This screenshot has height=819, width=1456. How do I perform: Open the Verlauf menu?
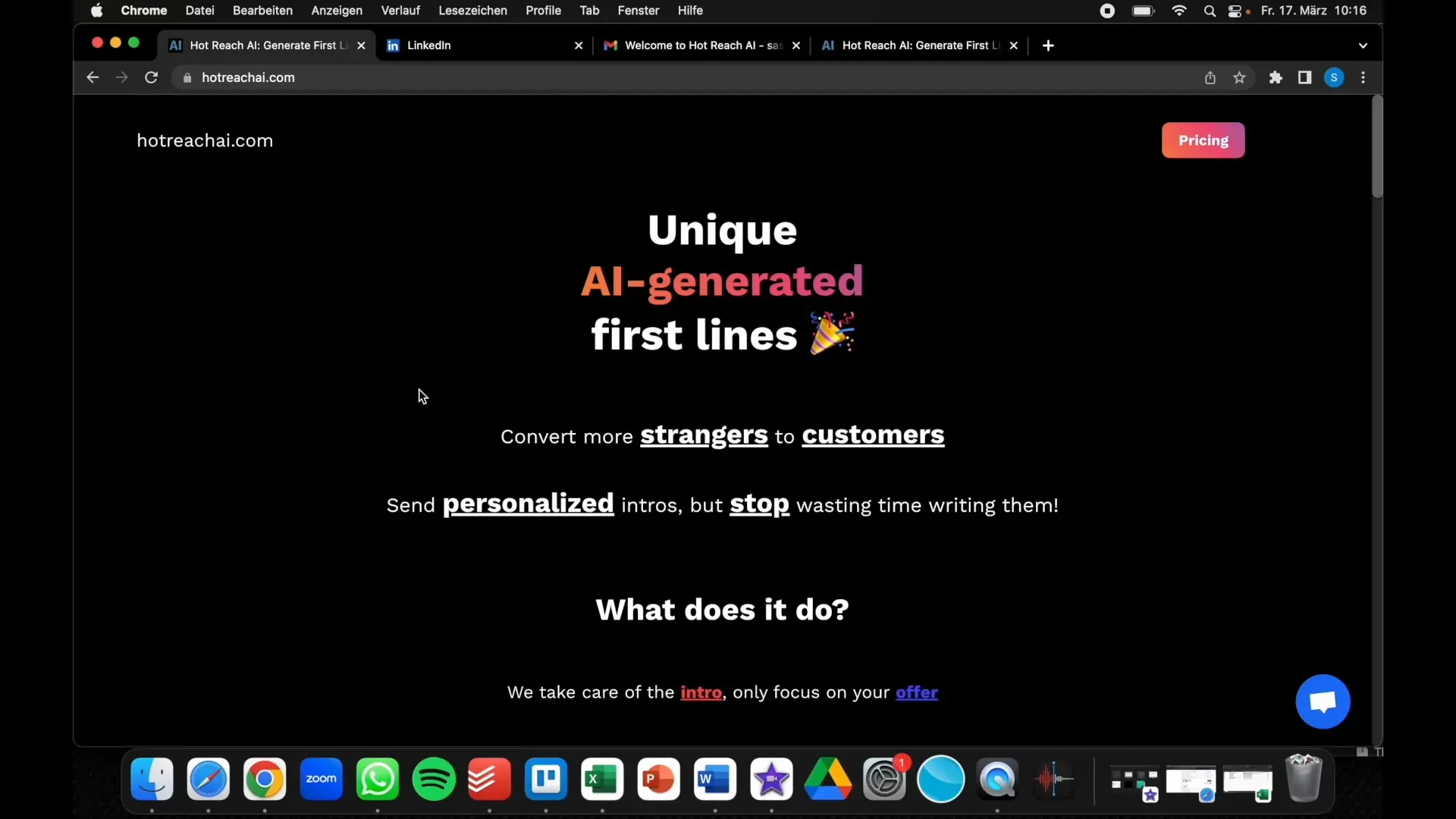click(400, 11)
